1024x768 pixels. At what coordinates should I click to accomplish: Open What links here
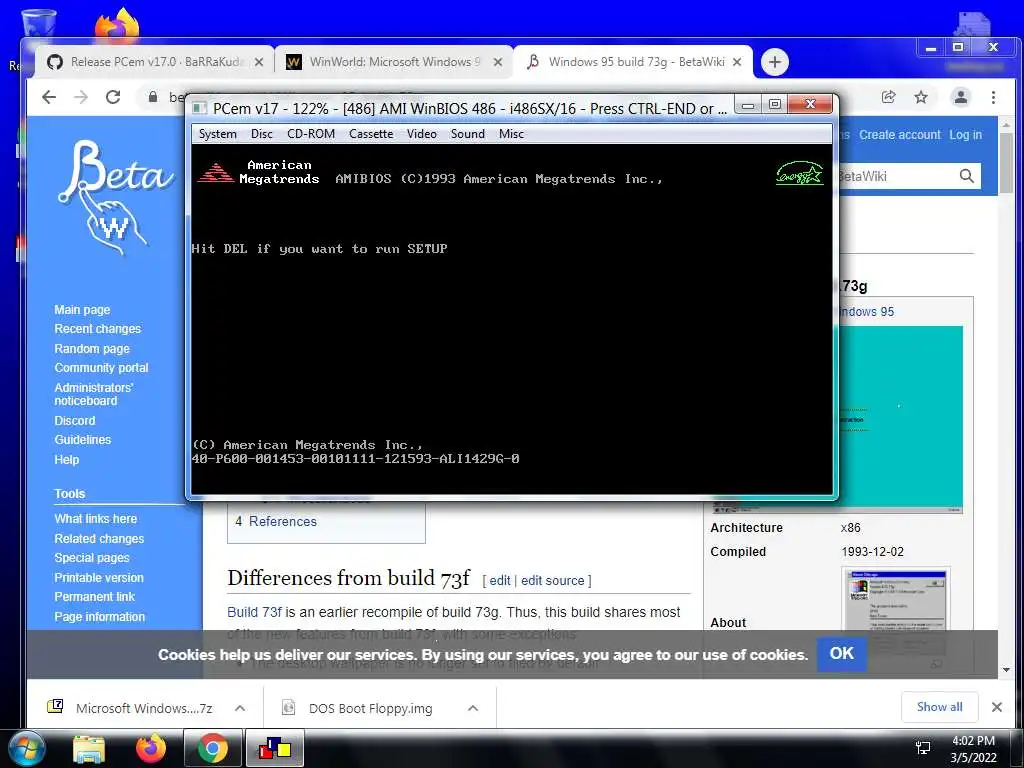[95, 519]
